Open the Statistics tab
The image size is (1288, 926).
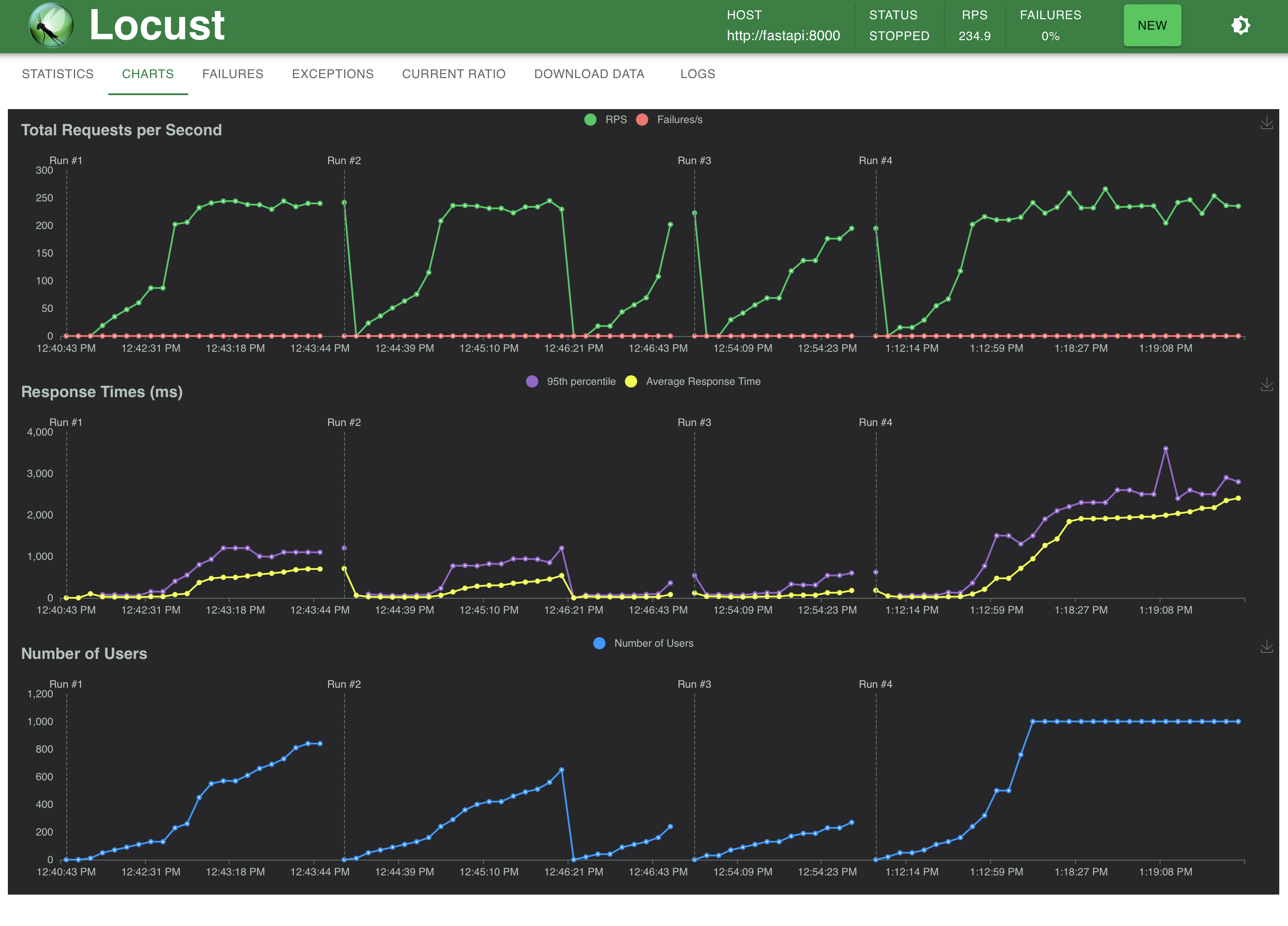tap(58, 74)
